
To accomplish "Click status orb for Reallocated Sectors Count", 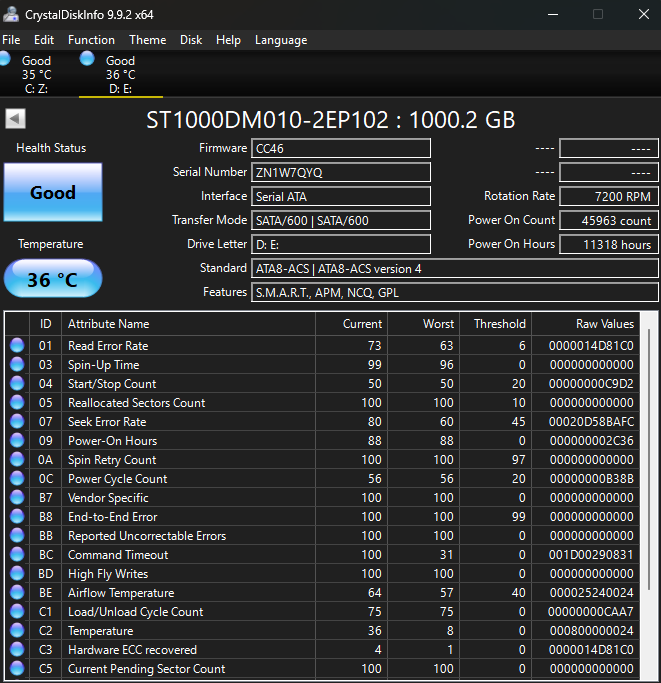I will (17, 402).
